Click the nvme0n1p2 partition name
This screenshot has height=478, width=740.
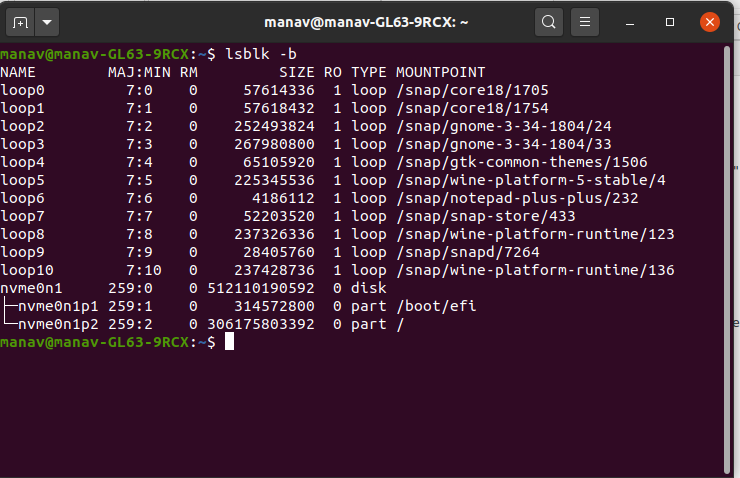pos(58,324)
